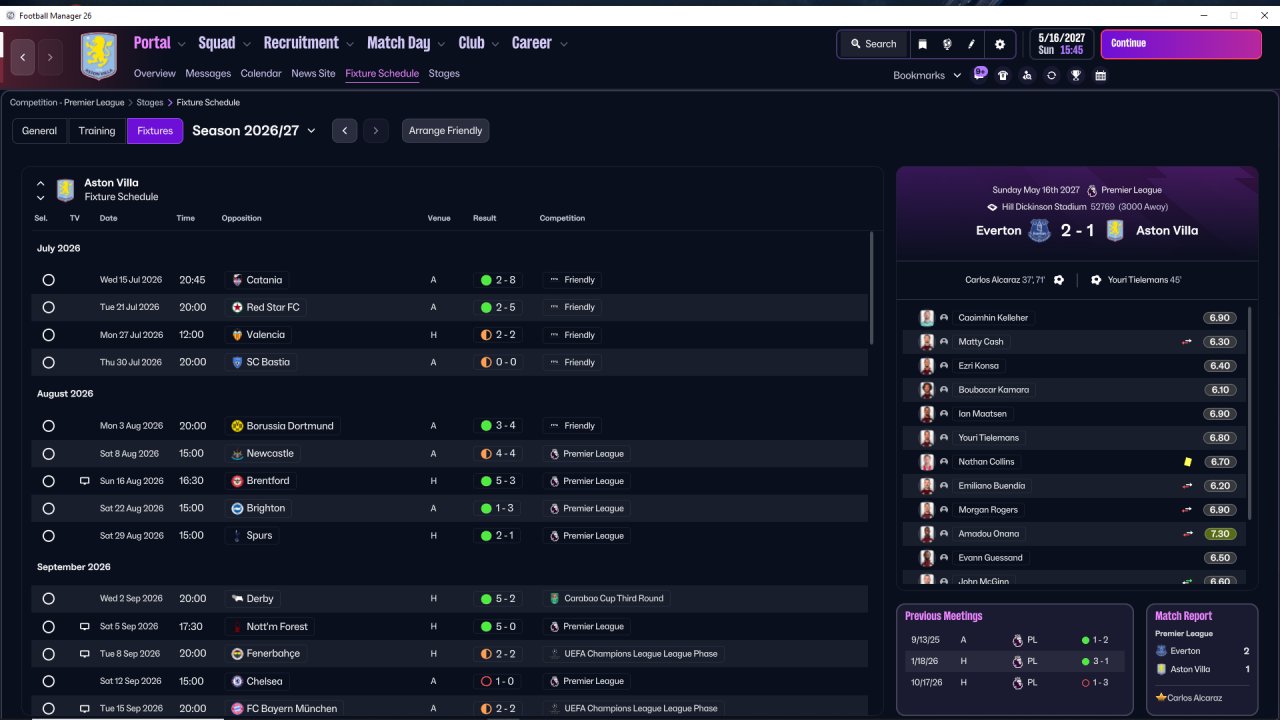
Task: Click the 5/16/2027 date and time display
Action: pos(1060,44)
